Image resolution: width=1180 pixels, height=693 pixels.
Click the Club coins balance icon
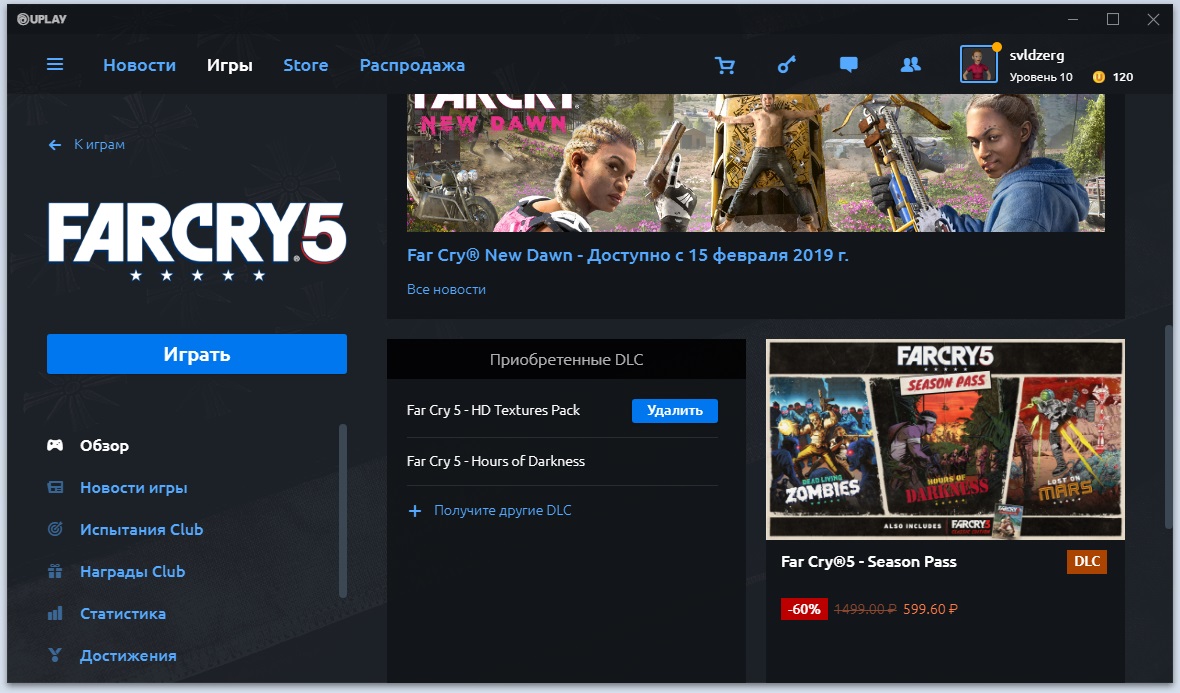[x=1099, y=77]
